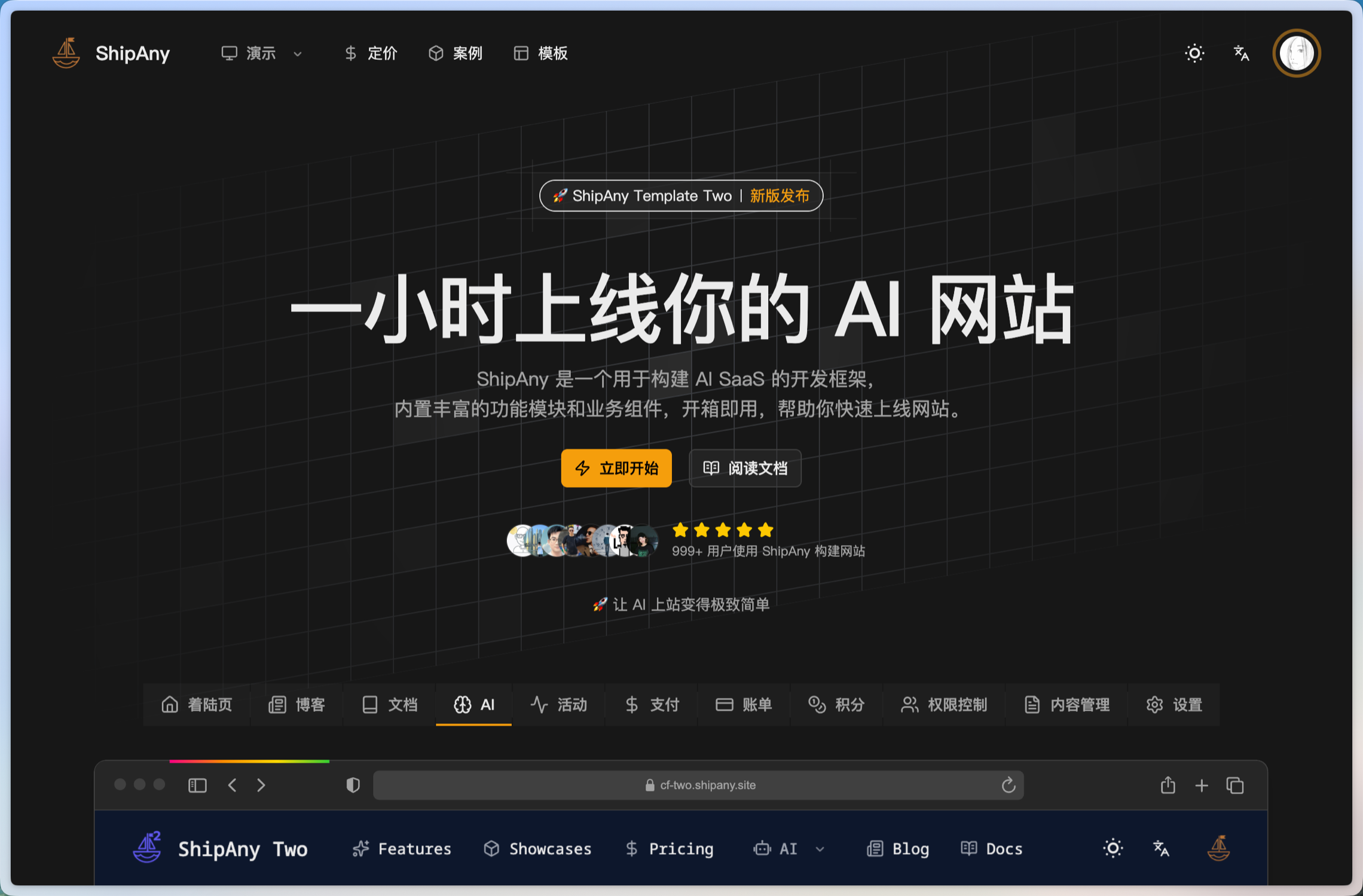Switch to the 着陆页 landing page tab
The width and height of the screenshot is (1363, 896).
(x=197, y=705)
